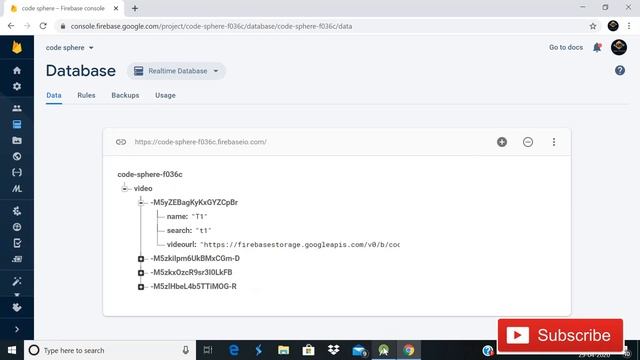Open Microsoft Store from taskbar
This screenshot has height=360, width=640.
(x=309, y=350)
